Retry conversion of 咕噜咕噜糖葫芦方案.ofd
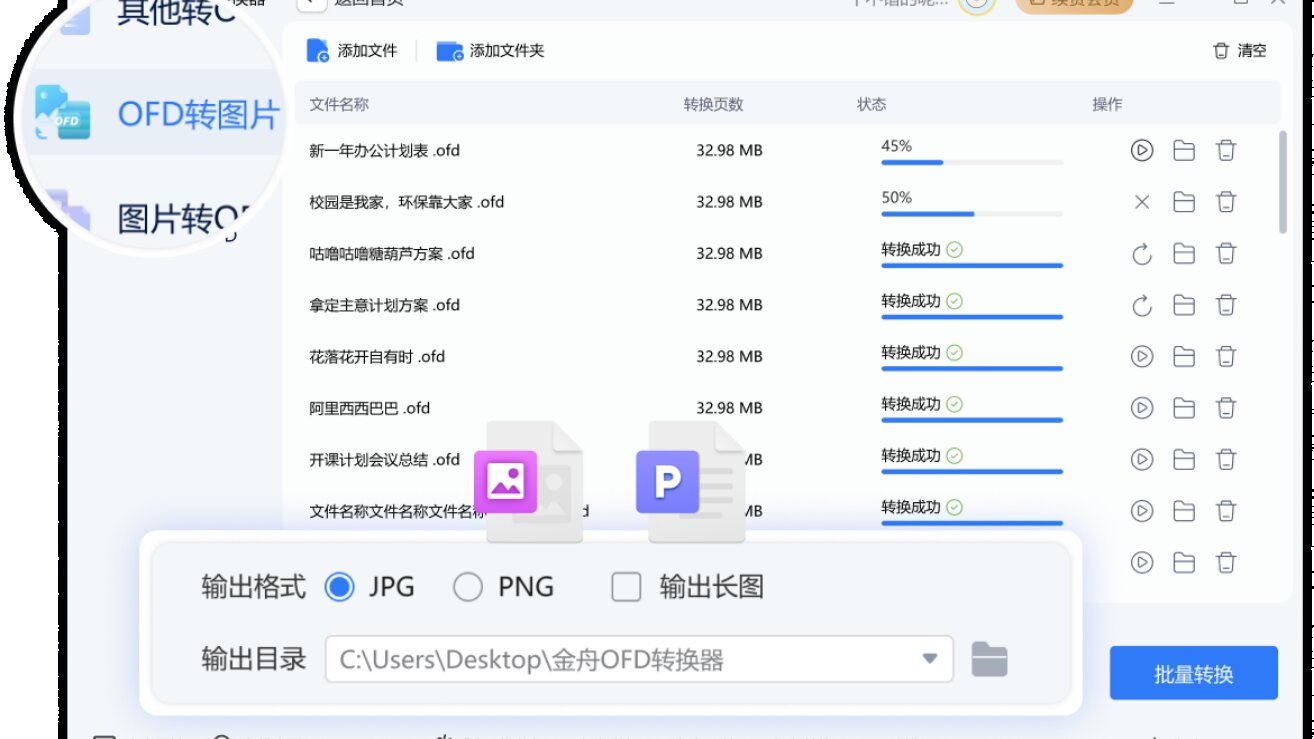 [1141, 253]
